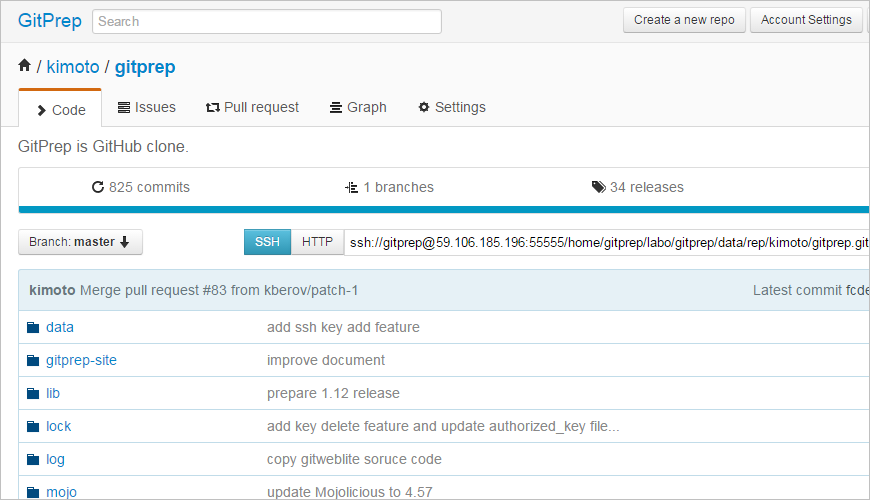Click 'update Mojolicious to 4.57' message

(350, 492)
